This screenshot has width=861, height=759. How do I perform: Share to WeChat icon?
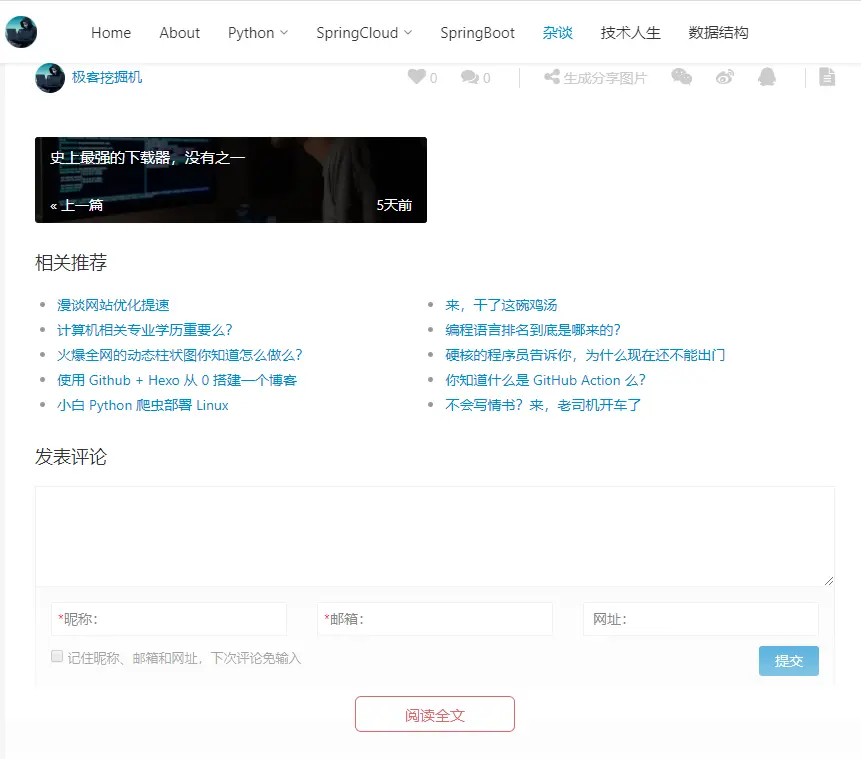click(x=681, y=77)
